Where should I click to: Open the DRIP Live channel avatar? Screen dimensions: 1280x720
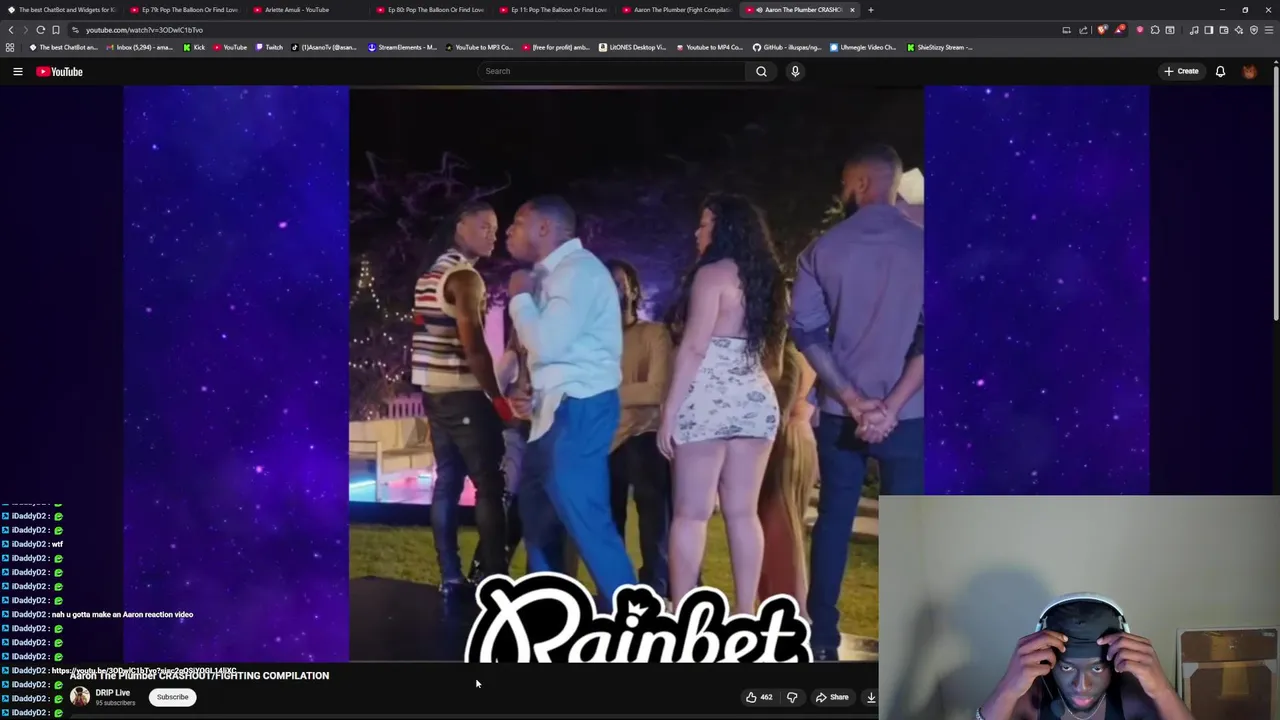pos(80,697)
